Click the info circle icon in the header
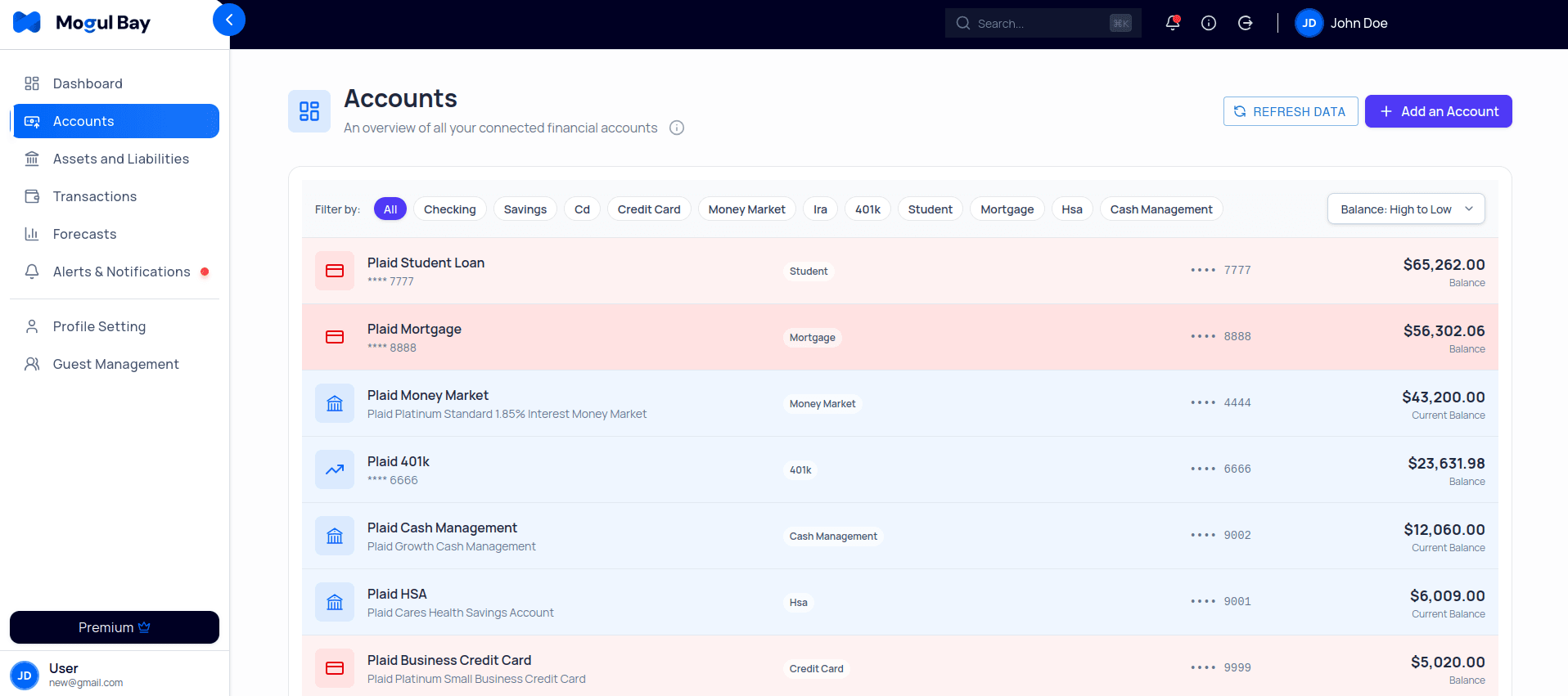 1209,23
